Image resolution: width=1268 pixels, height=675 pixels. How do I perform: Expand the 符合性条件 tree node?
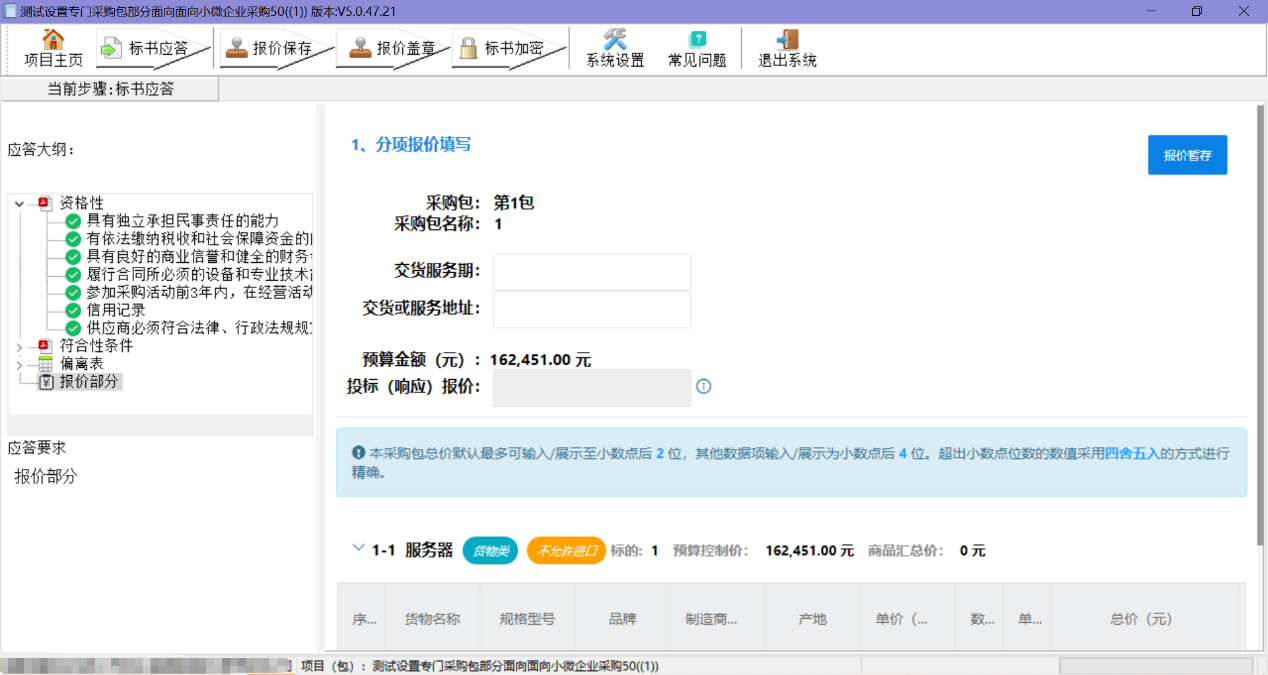(19, 347)
